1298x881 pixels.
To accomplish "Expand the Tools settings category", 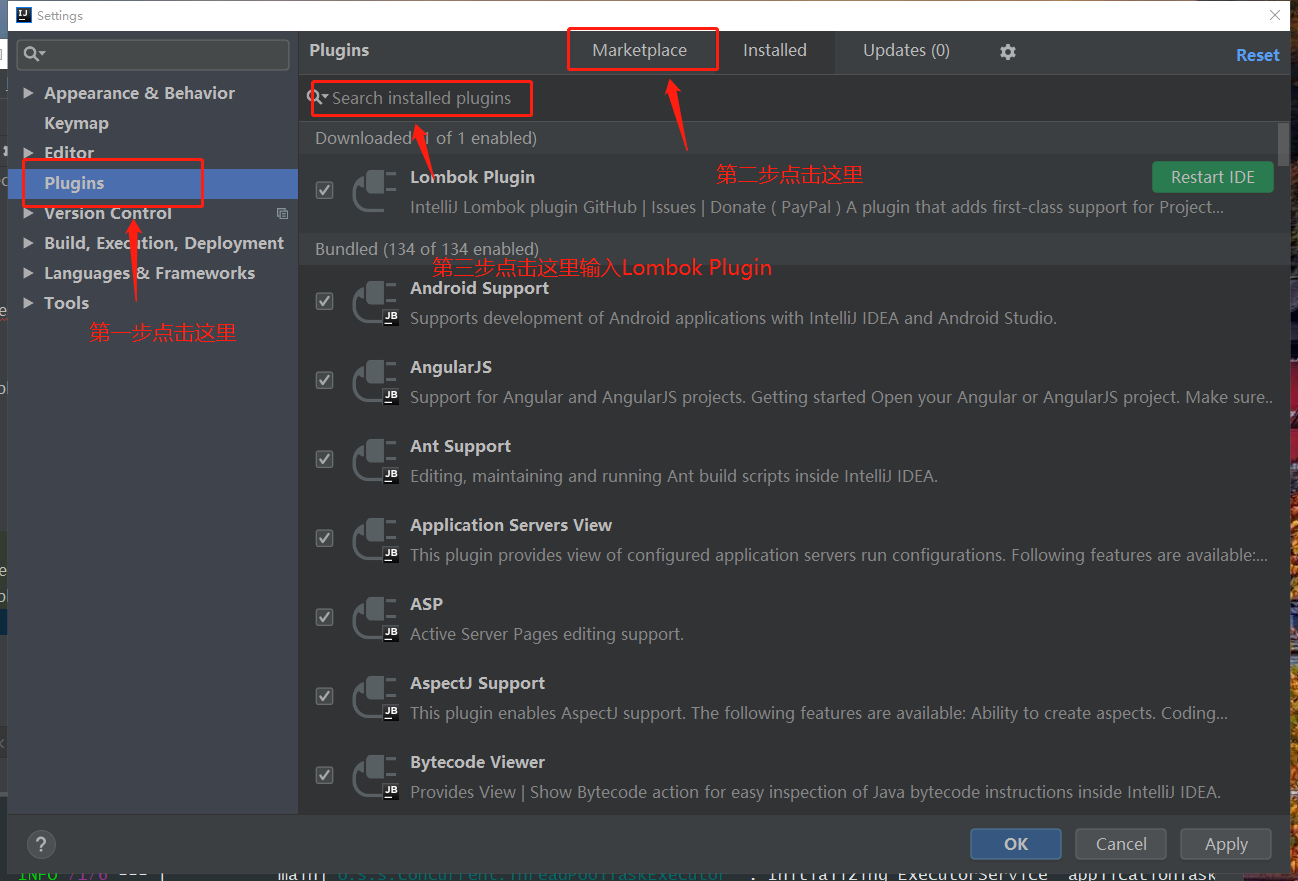I will coord(27,302).
